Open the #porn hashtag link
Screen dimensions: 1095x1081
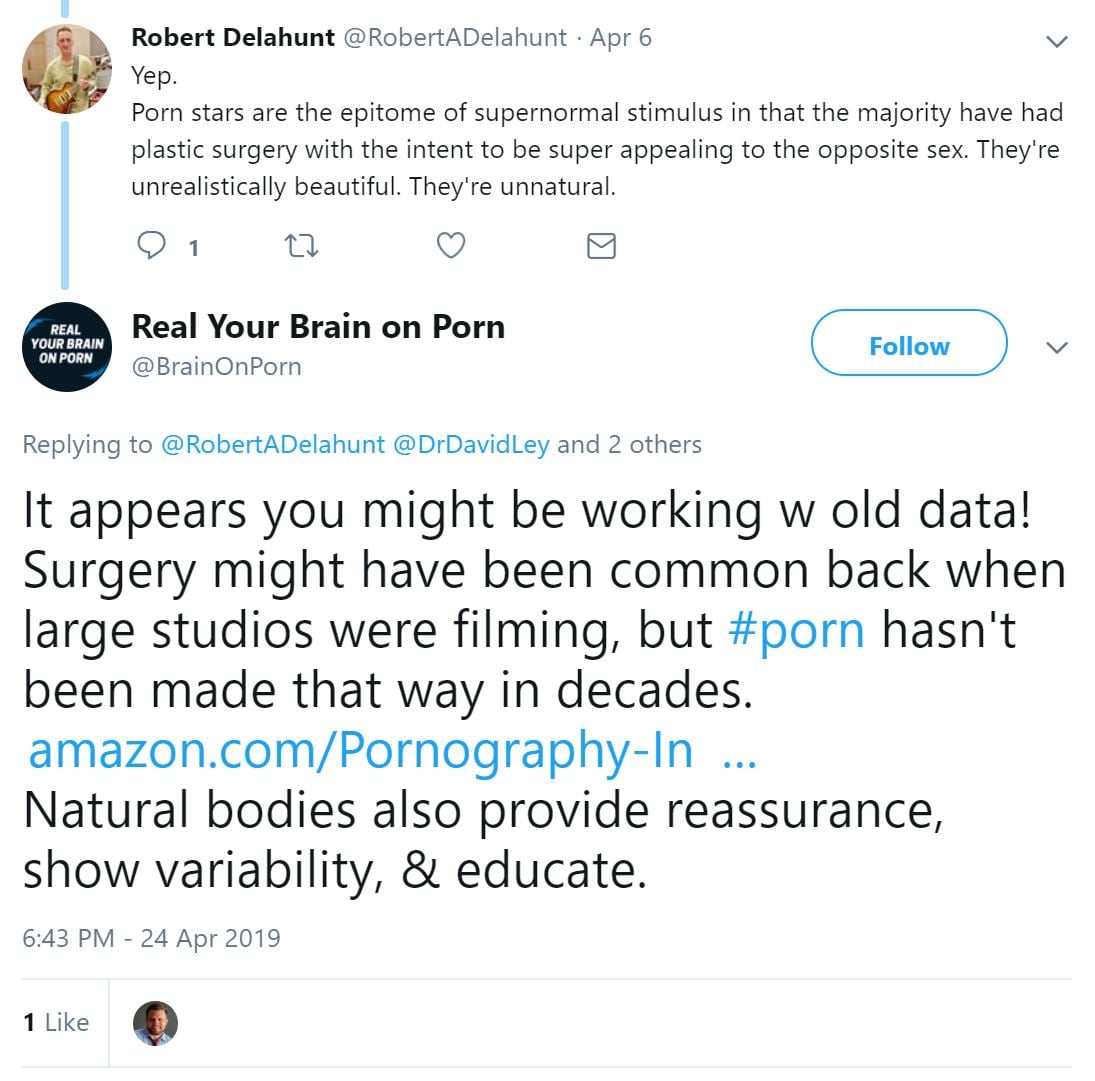pyautogui.click(x=797, y=630)
